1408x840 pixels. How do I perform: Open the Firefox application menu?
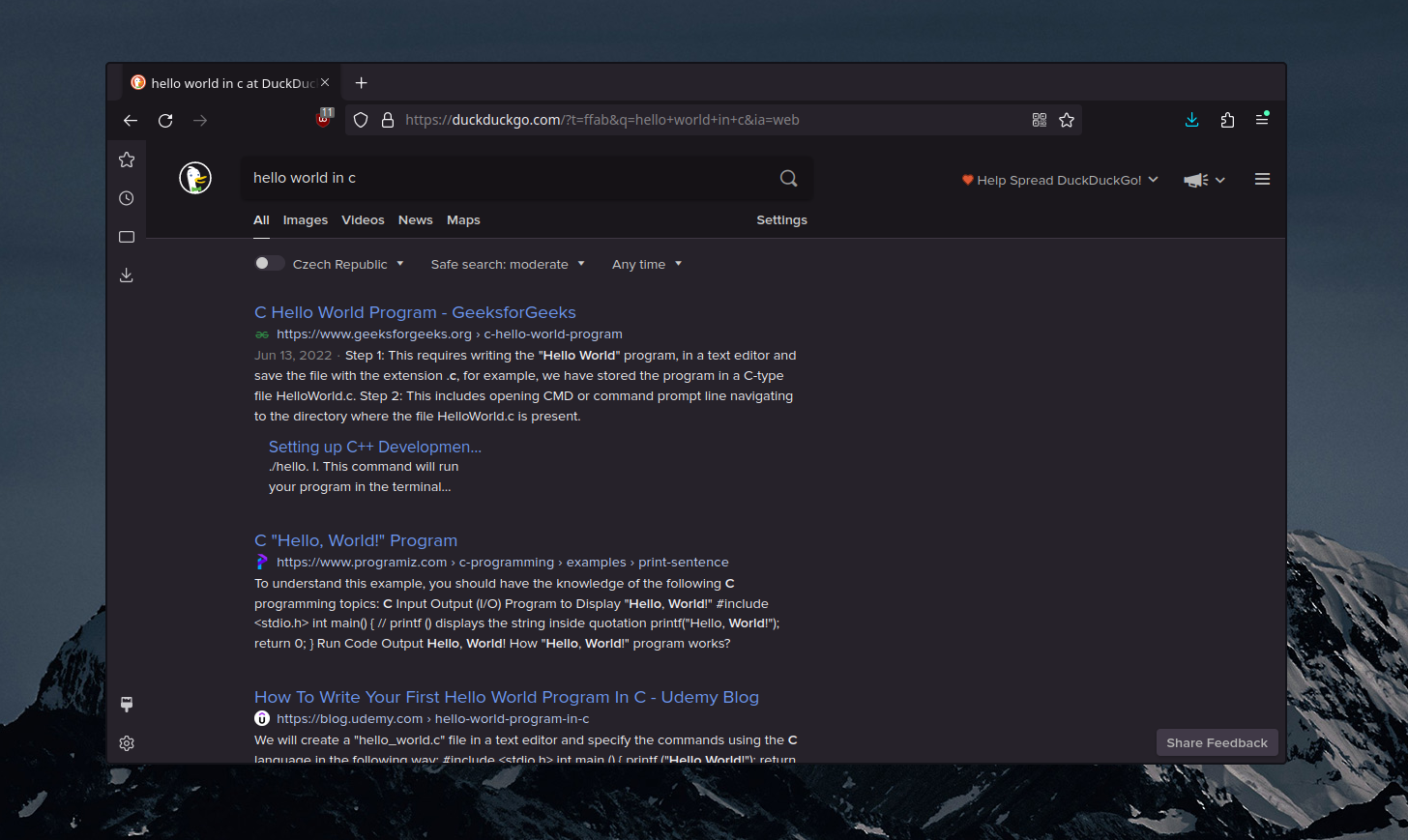pyautogui.click(x=1262, y=120)
